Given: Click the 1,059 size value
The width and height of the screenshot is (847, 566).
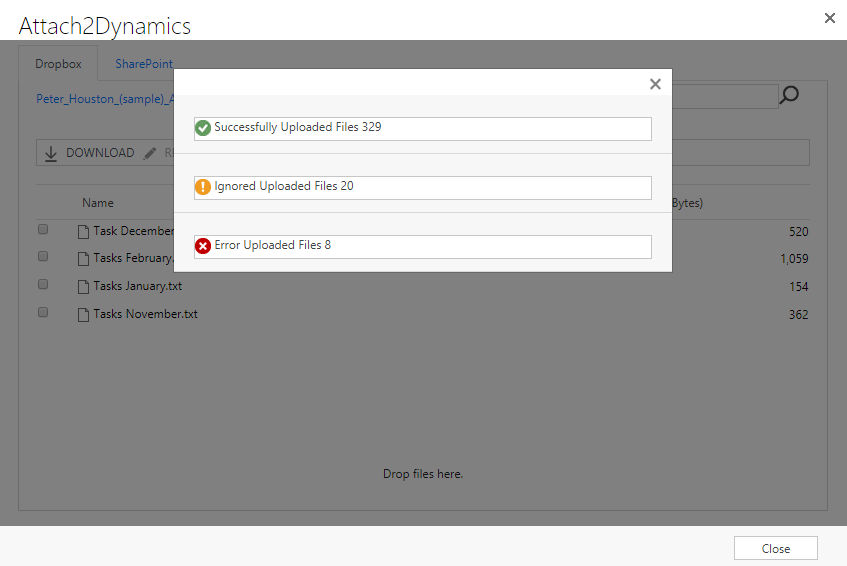Looking at the screenshot, I should (794, 259).
